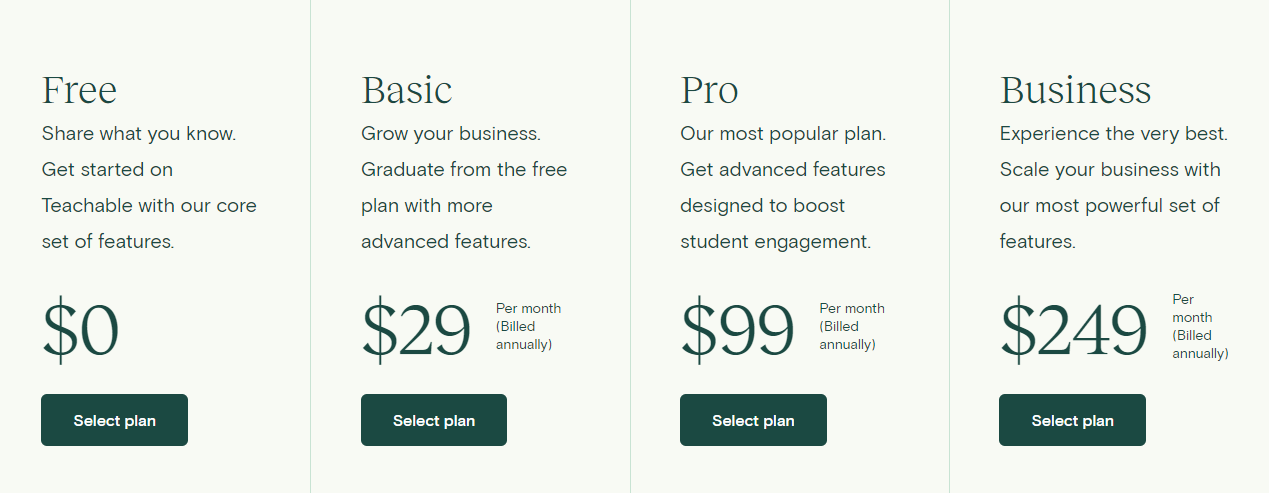Click the billed annually note beside $99
This screenshot has height=493, width=1269.
[x=852, y=327]
